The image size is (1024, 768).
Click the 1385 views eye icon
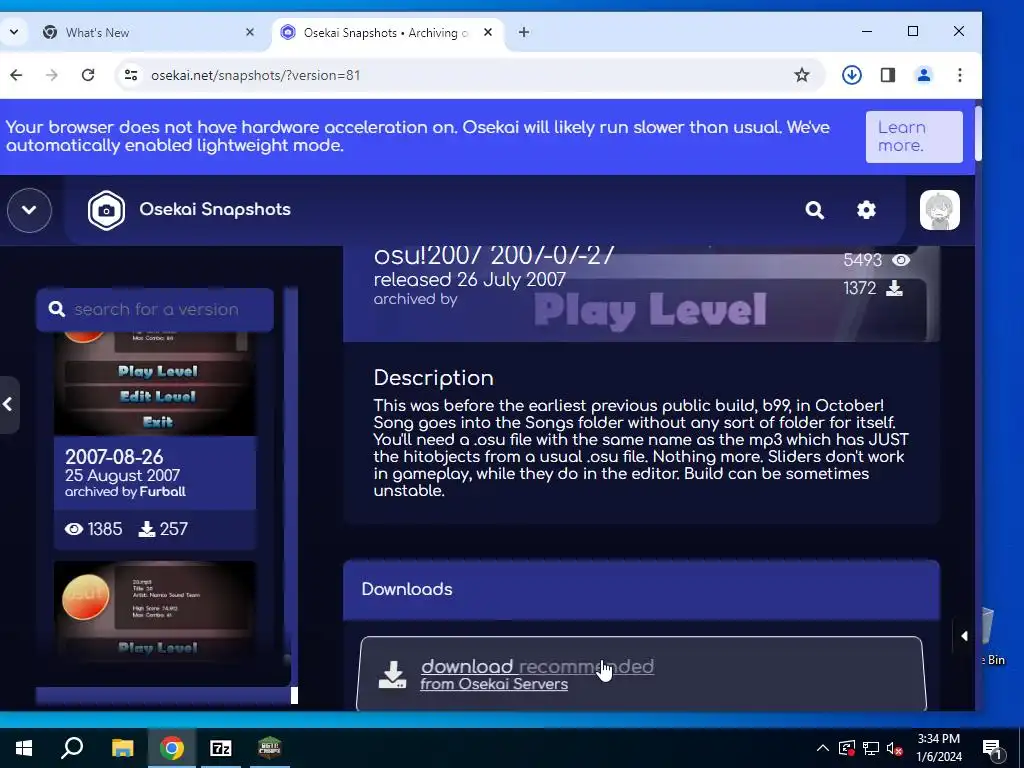pos(74,529)
